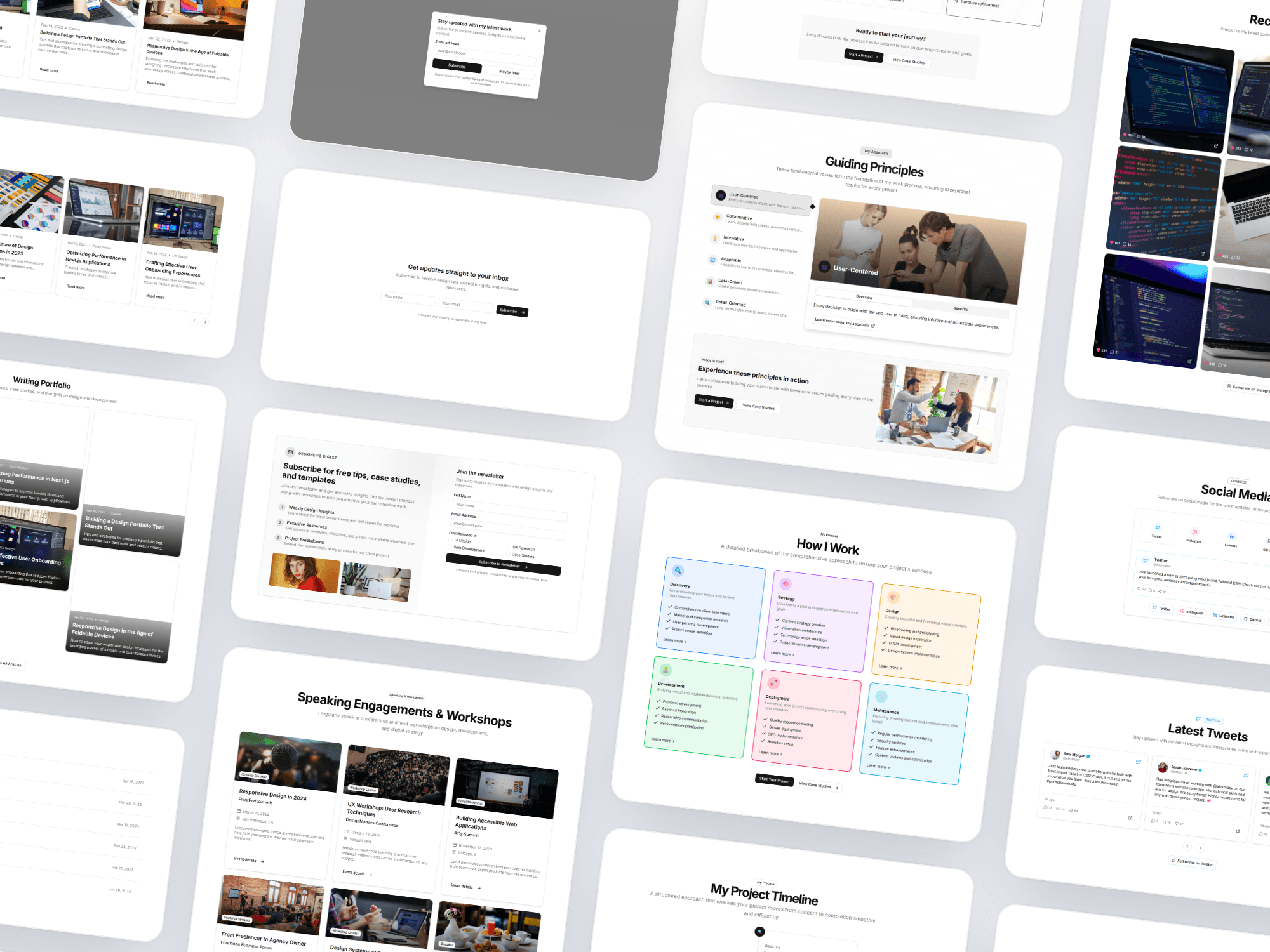This screenshot has width=1270, height=952.
Task: Click the Designer's Digest envelope icon
Action: (x=290, y=452)
